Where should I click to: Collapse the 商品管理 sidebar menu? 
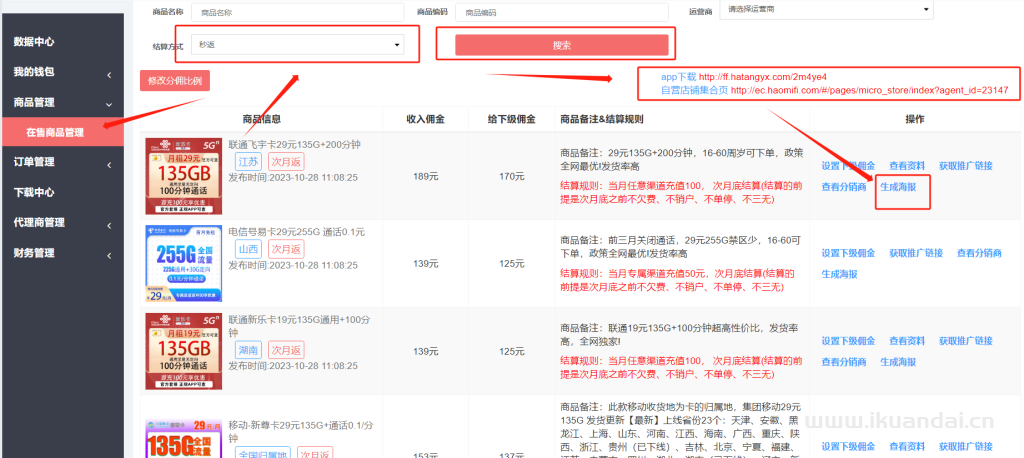pyautogui.click(x=61, y=103)
